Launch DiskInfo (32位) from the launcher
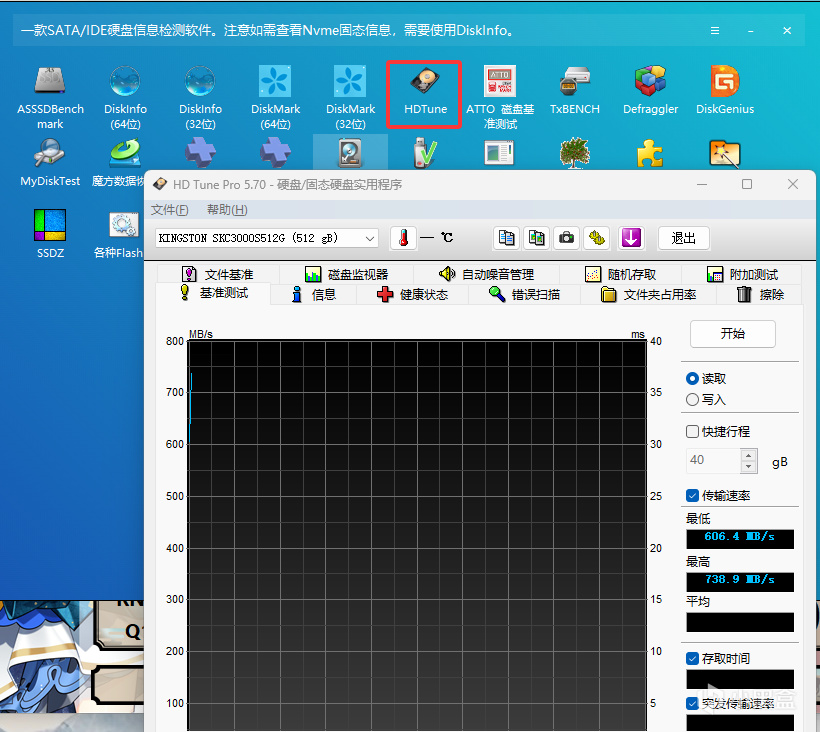The width and height of the screenshot is (820, 732). pyautogui.click(x=200, y=98)
